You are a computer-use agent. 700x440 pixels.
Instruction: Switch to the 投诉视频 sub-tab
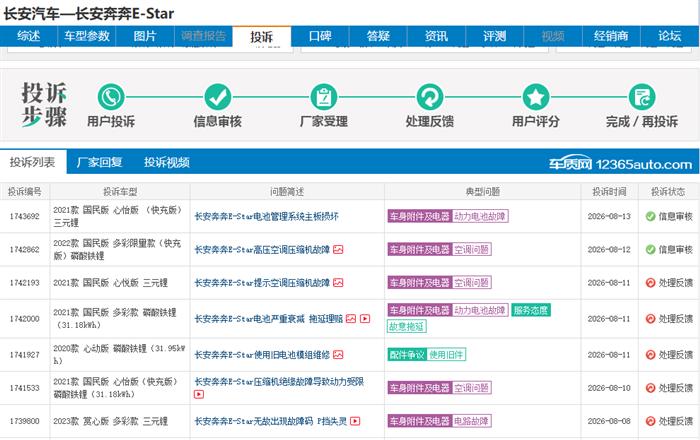coord(167,162)
